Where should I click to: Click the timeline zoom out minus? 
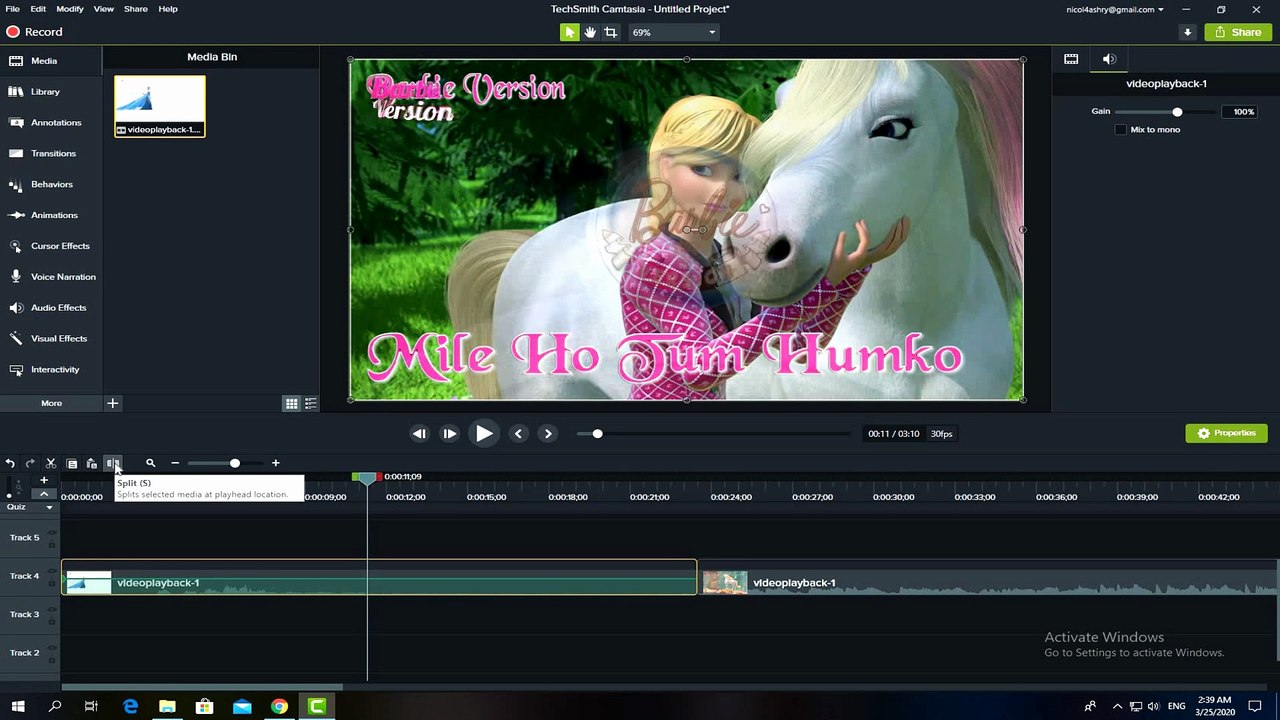[175, 463]
